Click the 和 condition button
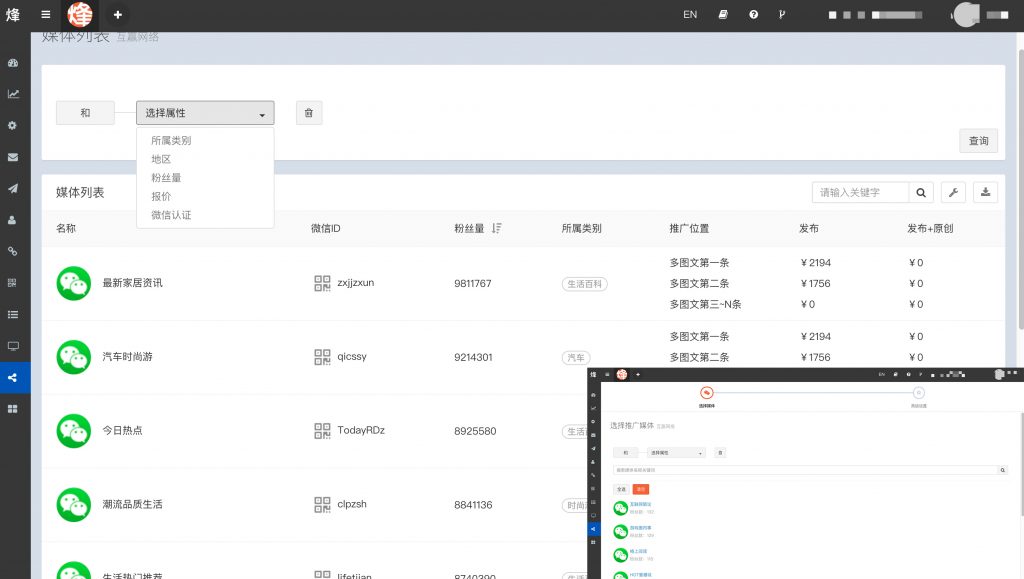 pos(86,113)
